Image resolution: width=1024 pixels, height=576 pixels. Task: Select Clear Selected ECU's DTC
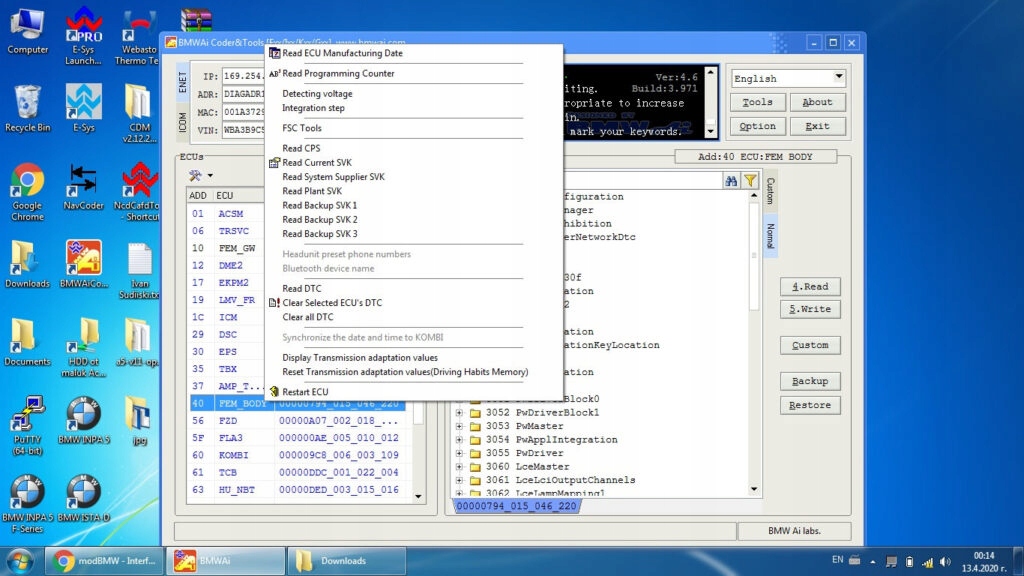332,303
